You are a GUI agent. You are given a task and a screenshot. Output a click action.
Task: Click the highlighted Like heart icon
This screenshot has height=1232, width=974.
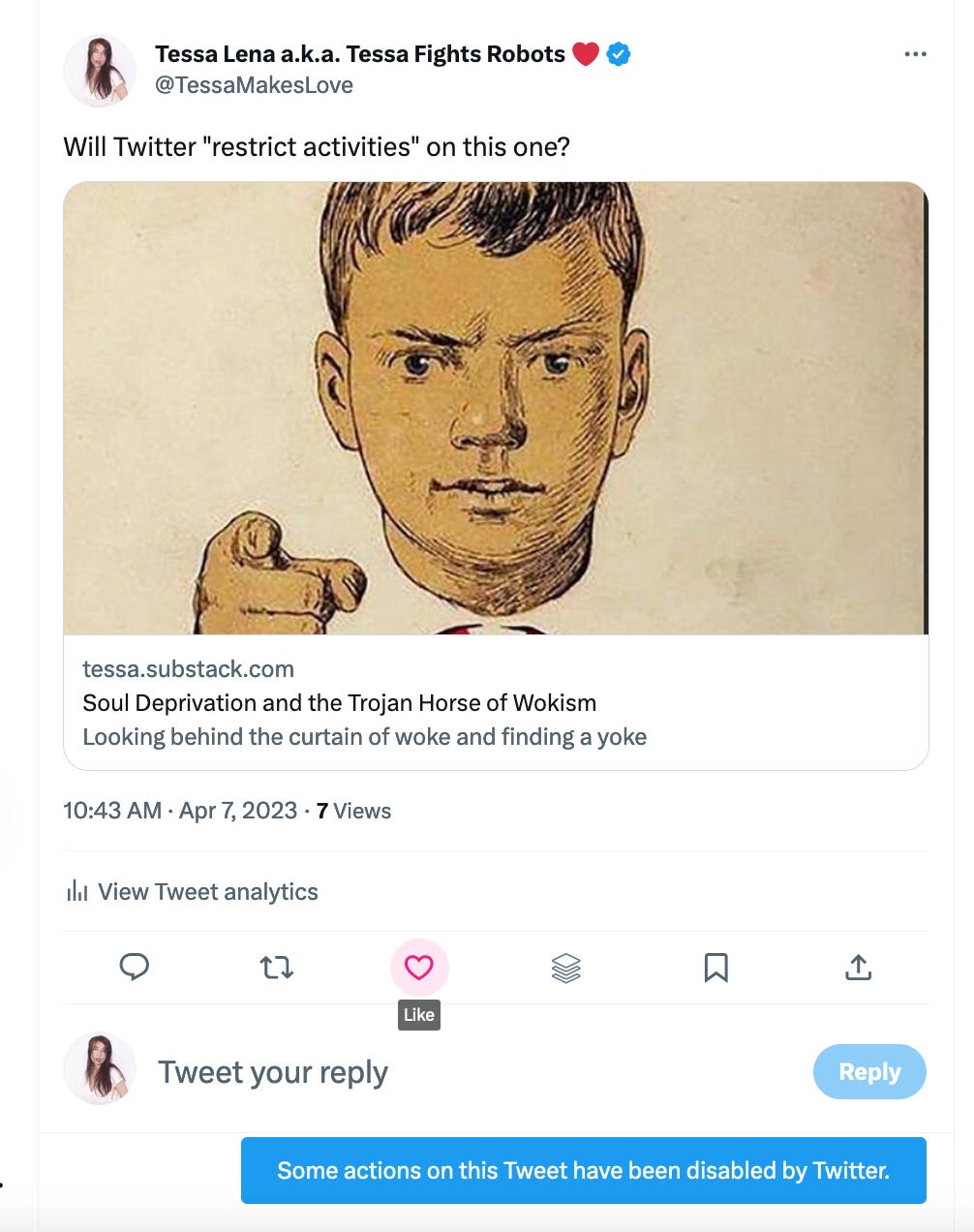(x=418, y=966)
